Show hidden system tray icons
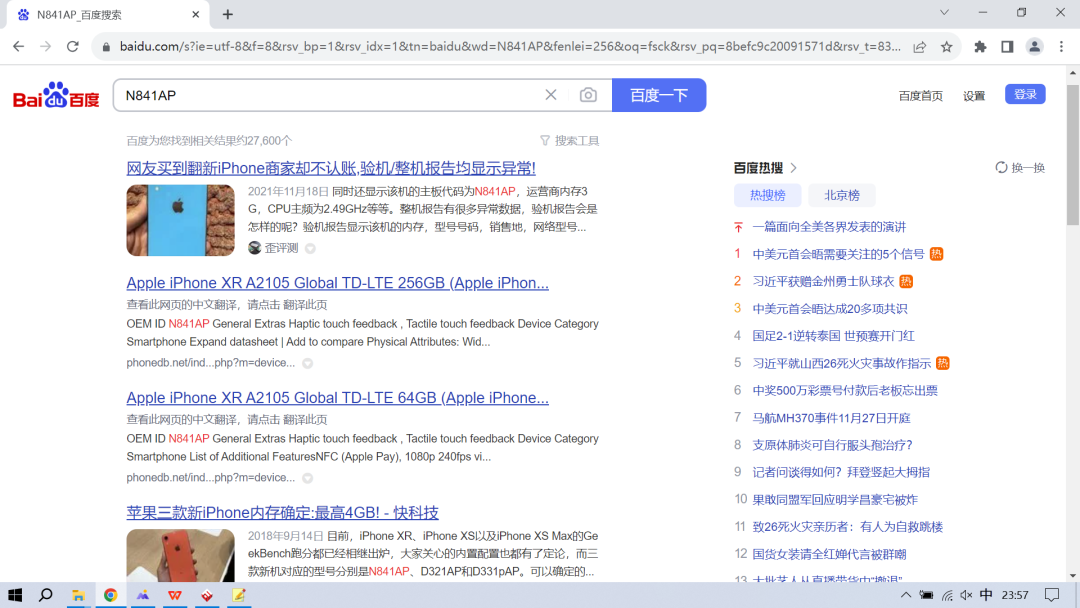1080x608 pixels. [x=905, y=595]
